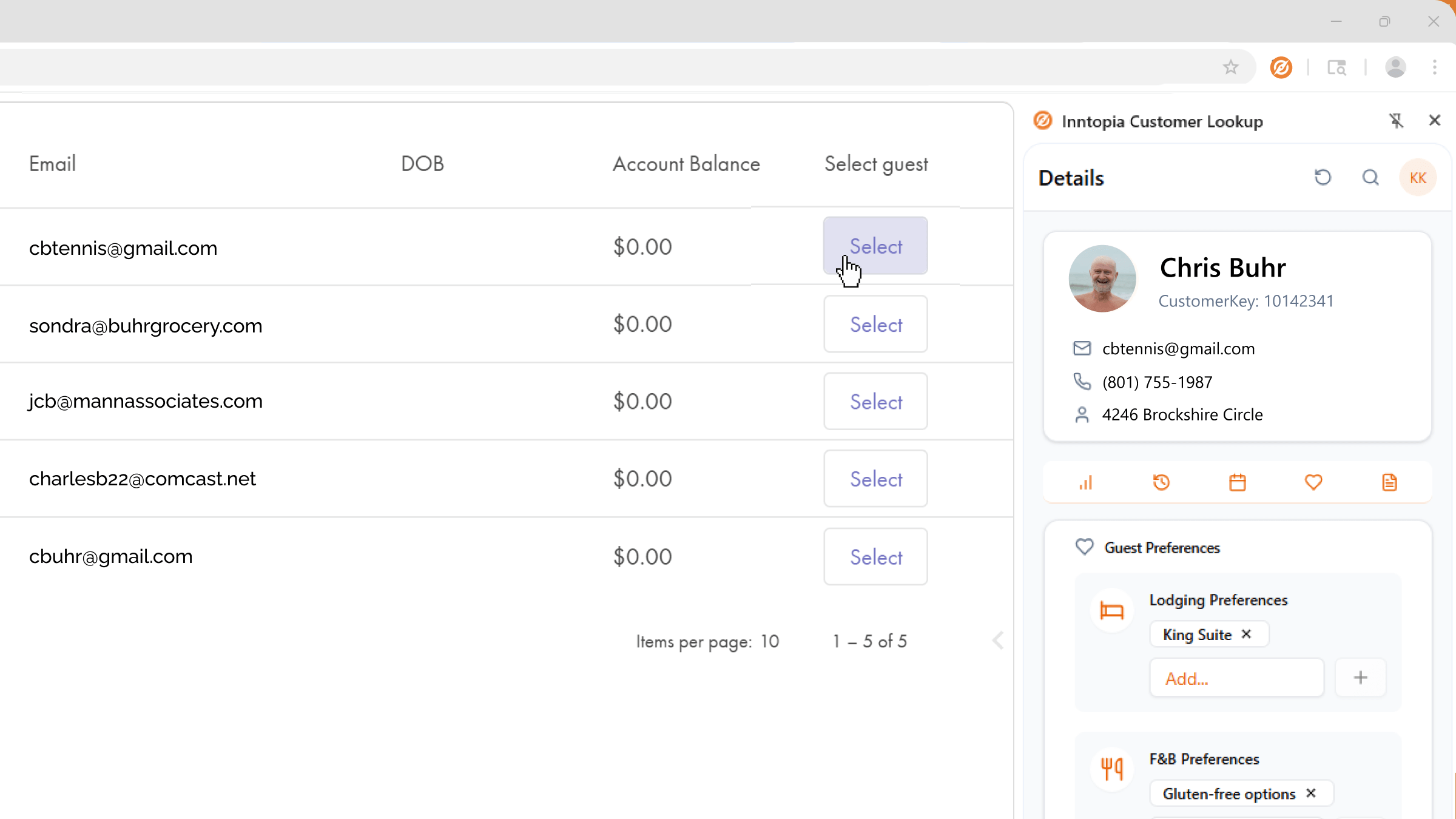The width and height of the screenshot is (1456, 819).
Task: Open the notes document icon in Details
Action: click(1390, 482)
